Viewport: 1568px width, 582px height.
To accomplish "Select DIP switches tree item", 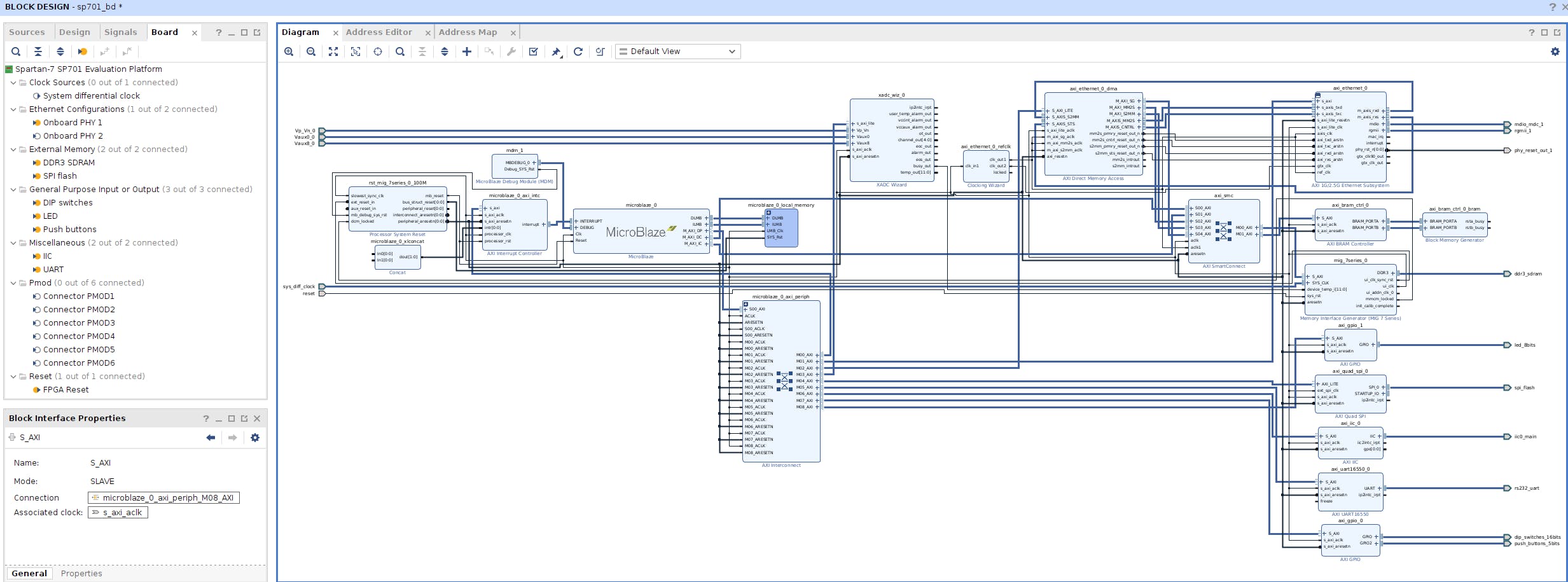I will pos(68,203).
